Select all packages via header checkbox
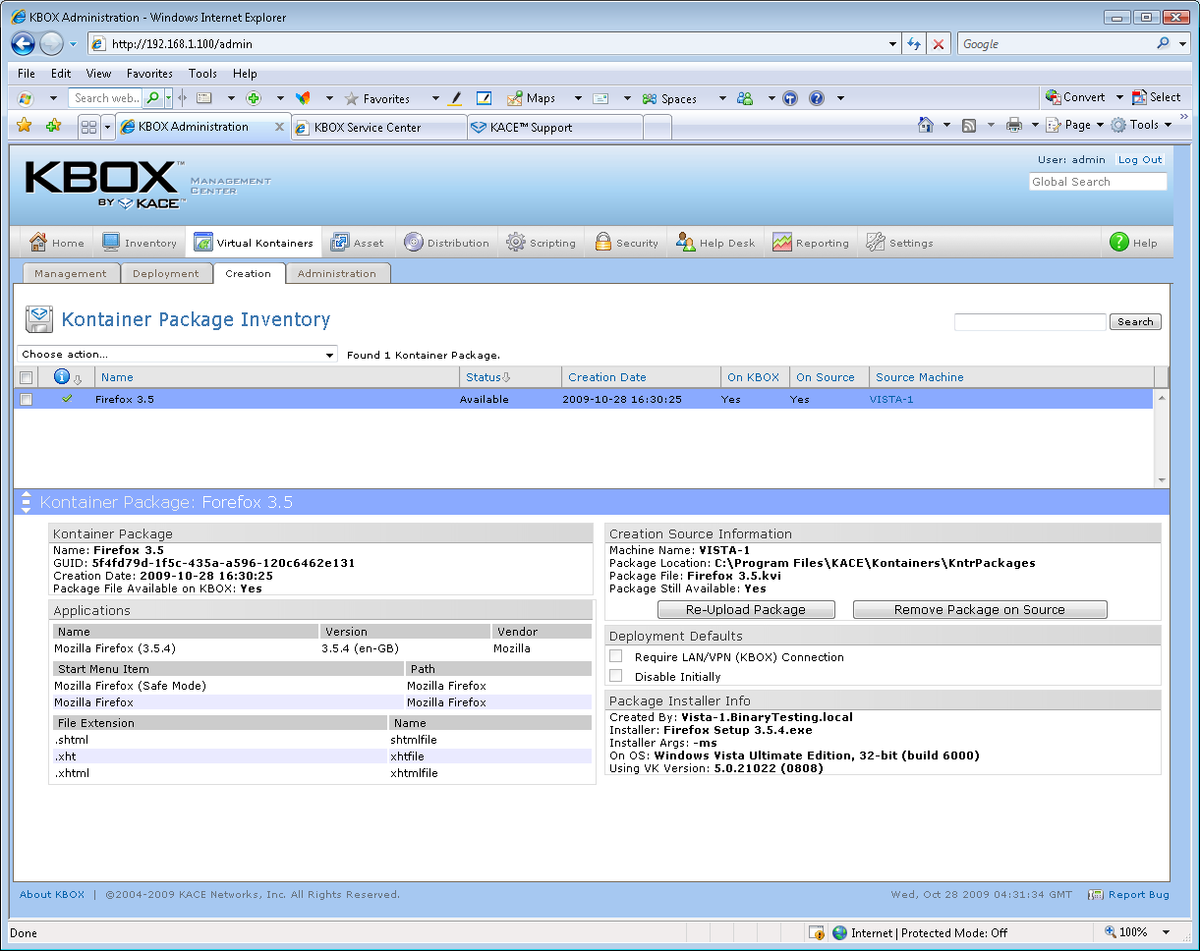1200x951 pixels. tap(27, 377)
